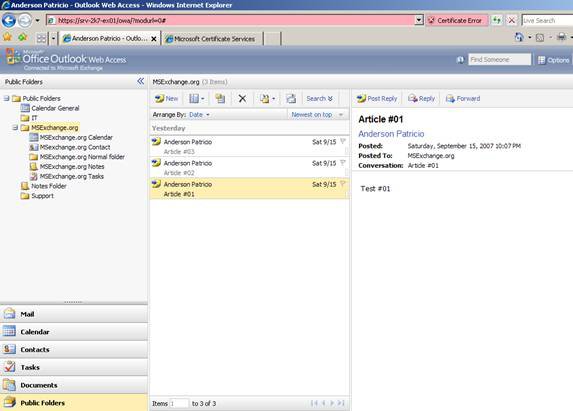Image resolution: width=573 pixels, height=411 pixels.
Task: Click the Check messages icon in the toolbar
Action: coord(291,99)
